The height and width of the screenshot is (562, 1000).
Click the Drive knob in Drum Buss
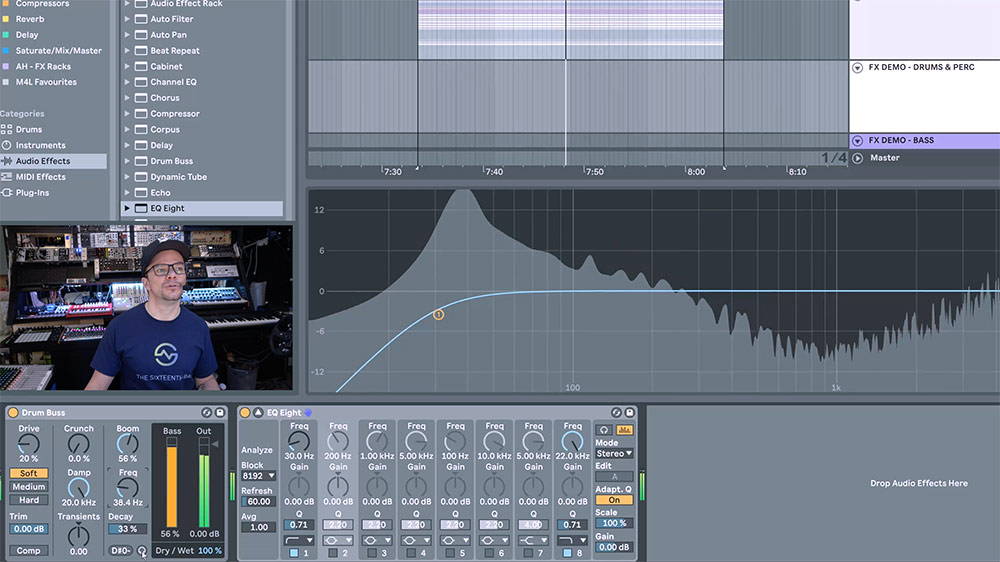tap(29, 443)
